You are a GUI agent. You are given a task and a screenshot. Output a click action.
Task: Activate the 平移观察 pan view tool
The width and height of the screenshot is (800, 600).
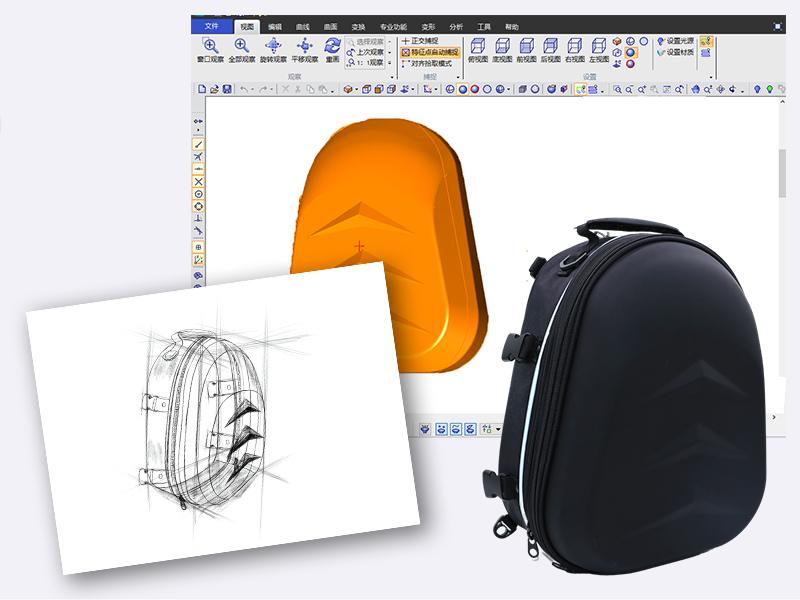[304, 47]
